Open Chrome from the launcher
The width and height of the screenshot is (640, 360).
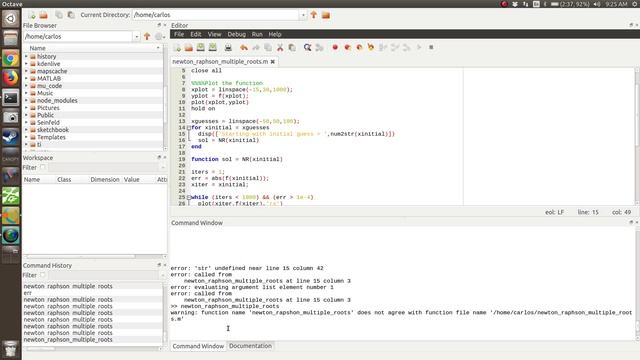(11, 58)
